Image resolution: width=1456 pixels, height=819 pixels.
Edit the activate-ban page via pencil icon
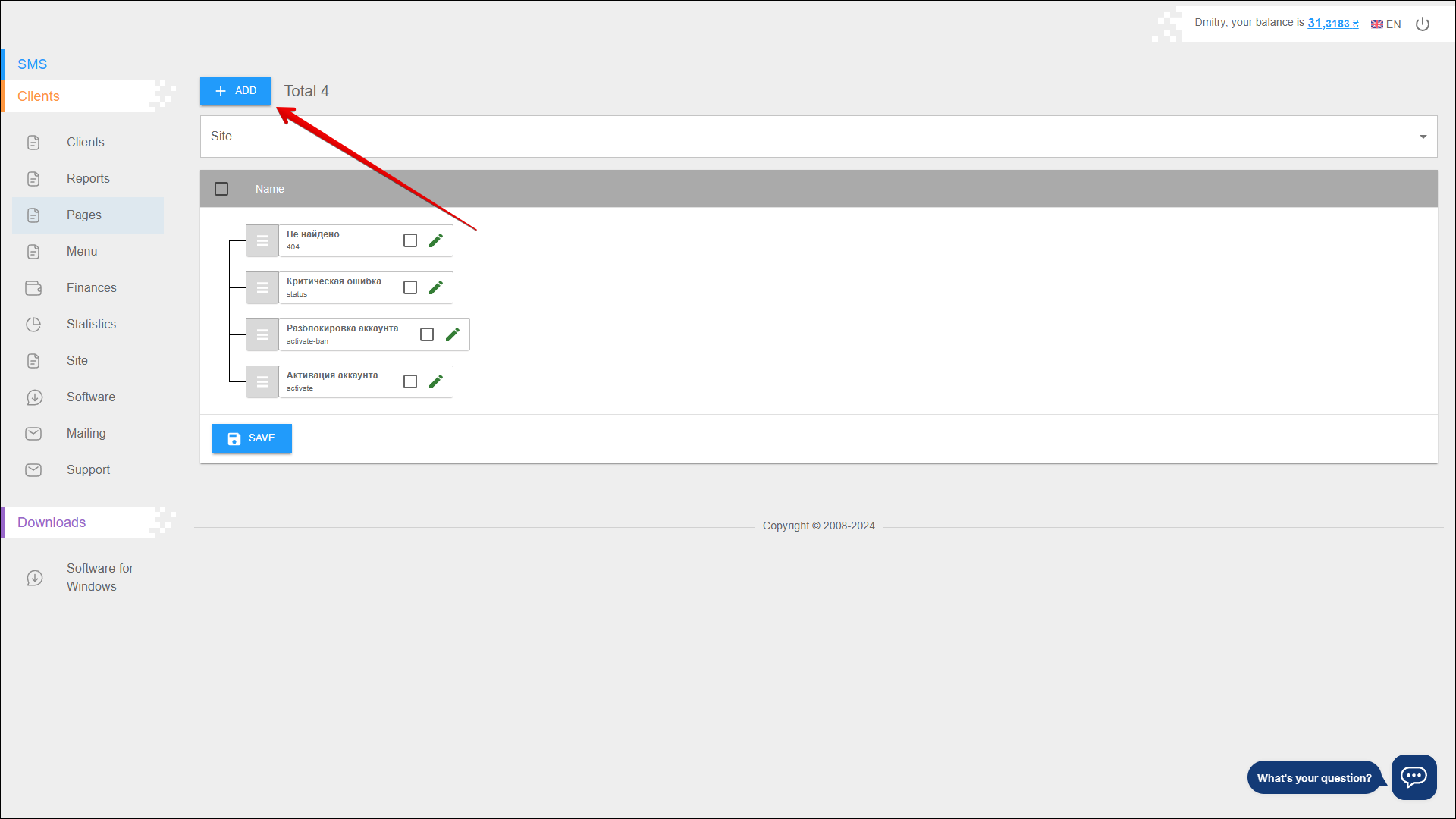coord(453,334)
